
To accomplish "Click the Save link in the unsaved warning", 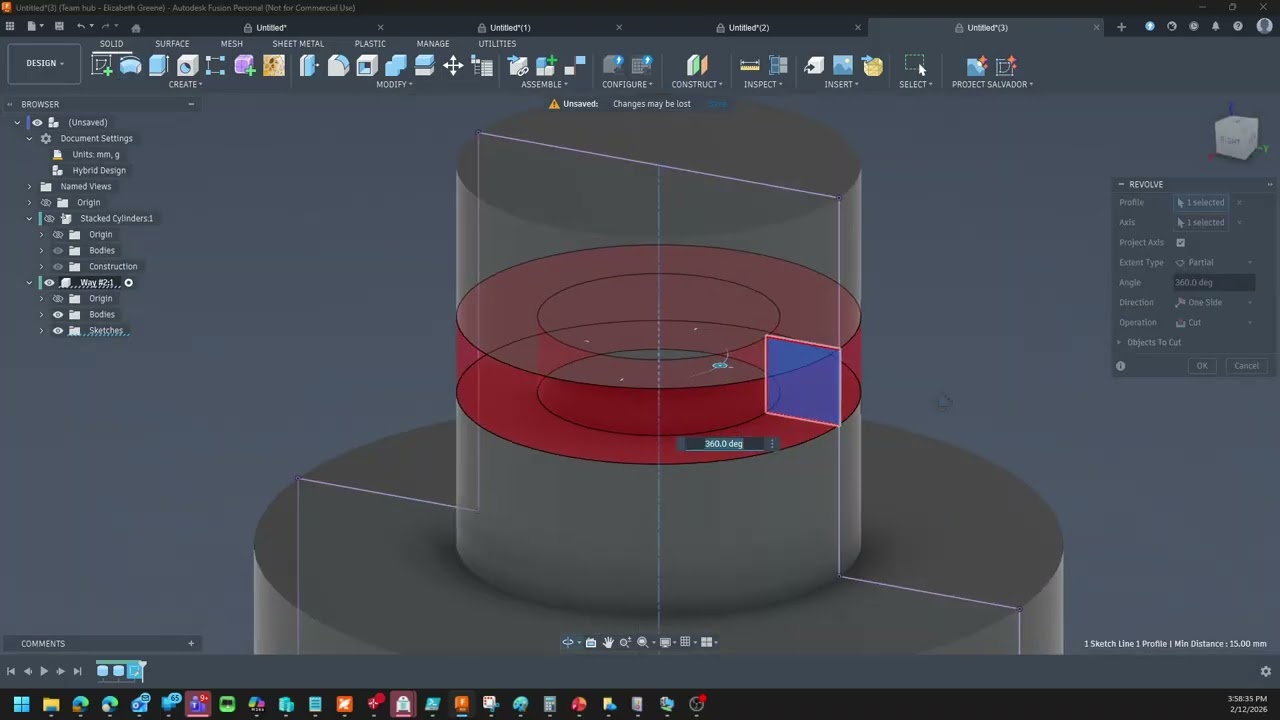I will (717, 104).
